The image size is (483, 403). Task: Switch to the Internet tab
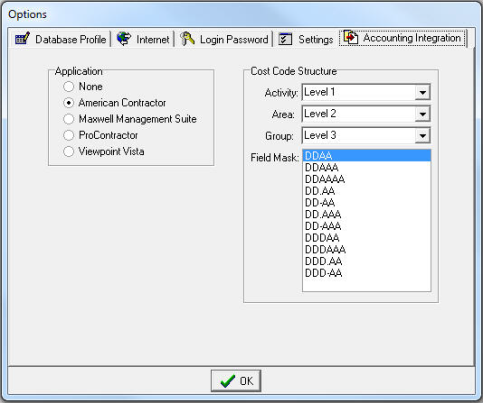143,39
